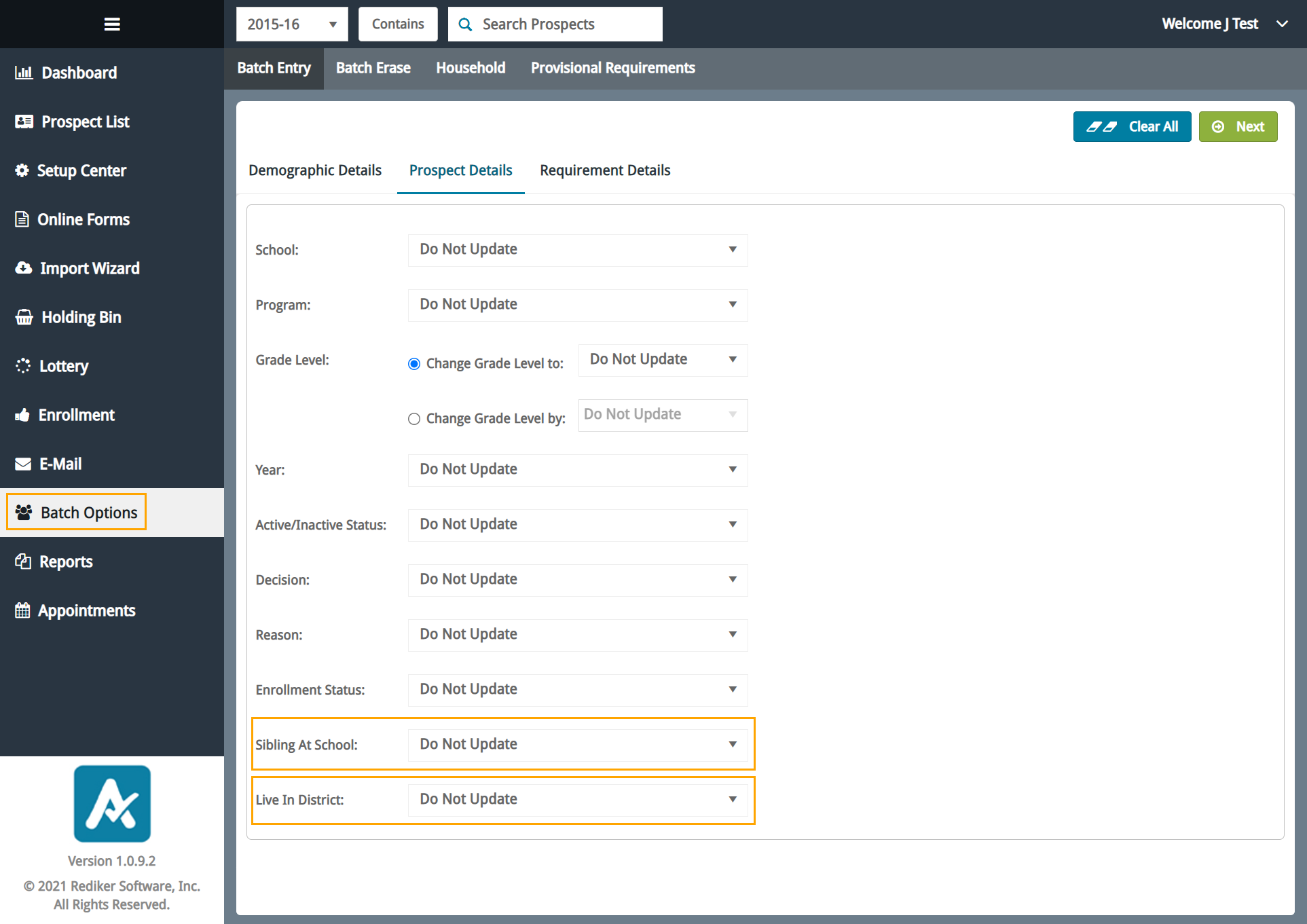
Task: Switch to the Requirement Details tab
Action: point(605,170)
